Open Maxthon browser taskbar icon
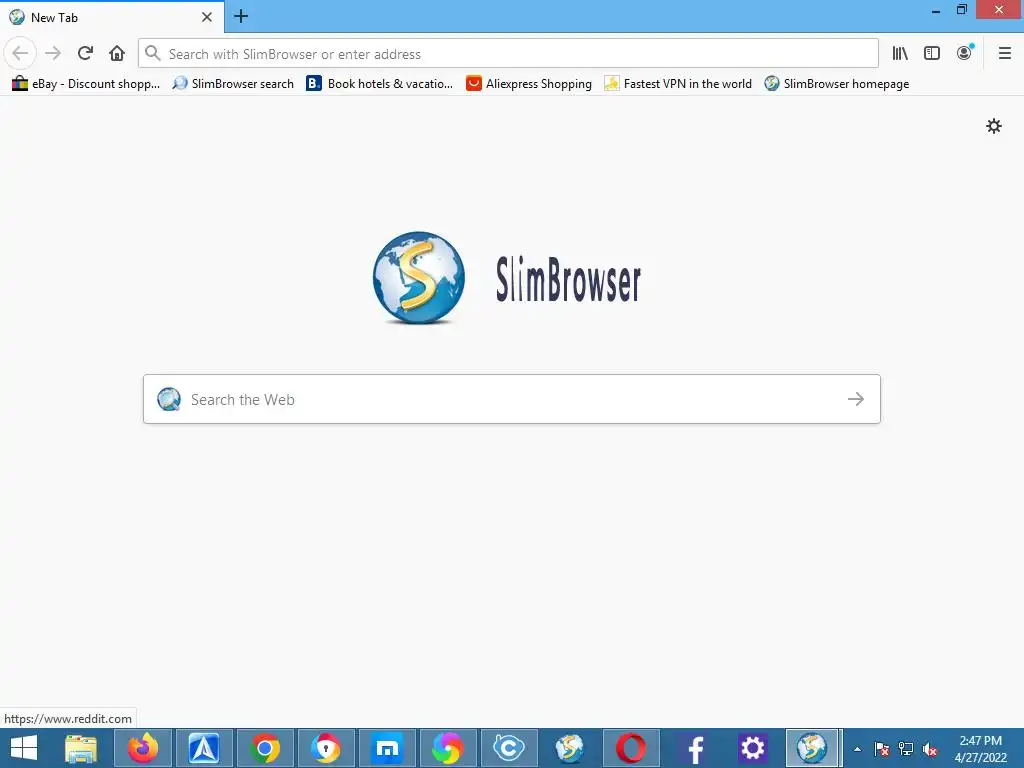1024x768 pixels. pos(387,748)
